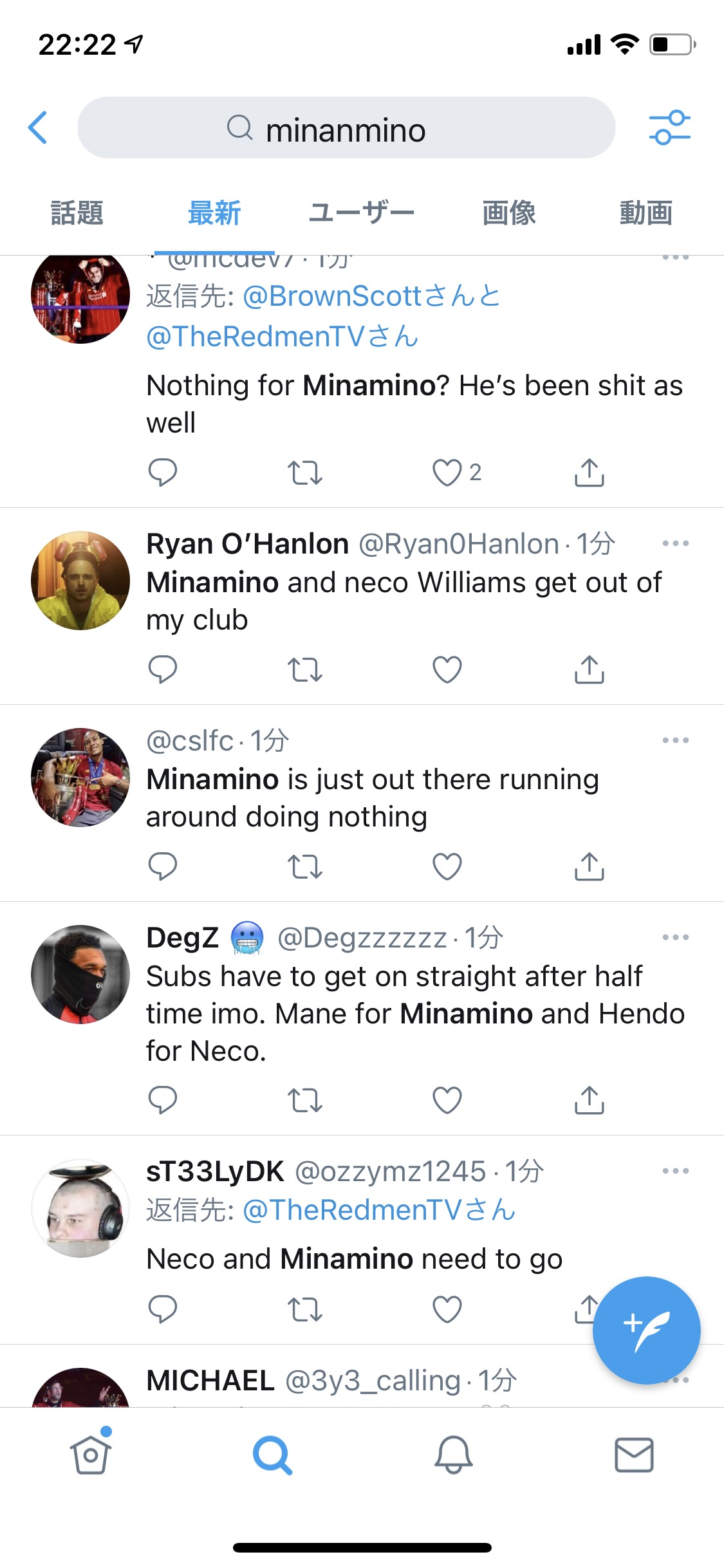Share DegZ's tweet
The height and width of the screenshot is (1568, 724).
(589, 1099)
